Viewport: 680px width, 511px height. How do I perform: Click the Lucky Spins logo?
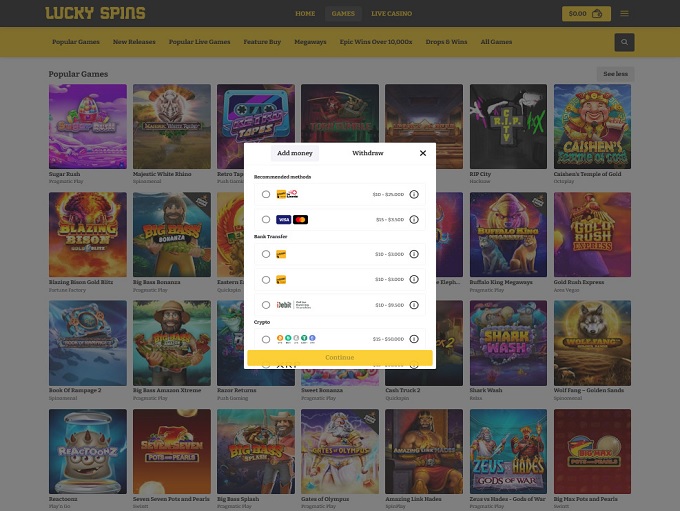click(95, 13)
